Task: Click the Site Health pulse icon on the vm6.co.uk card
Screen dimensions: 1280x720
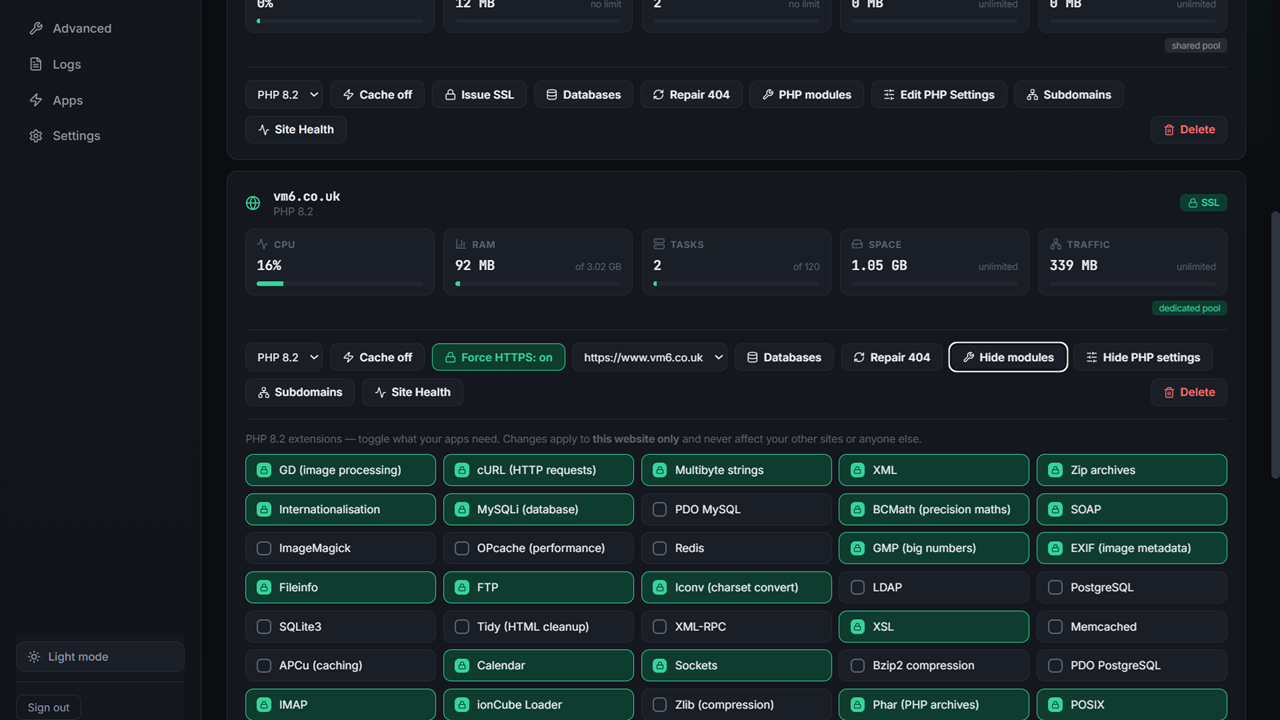Action: pyautogui.click(x=380, y=392)
